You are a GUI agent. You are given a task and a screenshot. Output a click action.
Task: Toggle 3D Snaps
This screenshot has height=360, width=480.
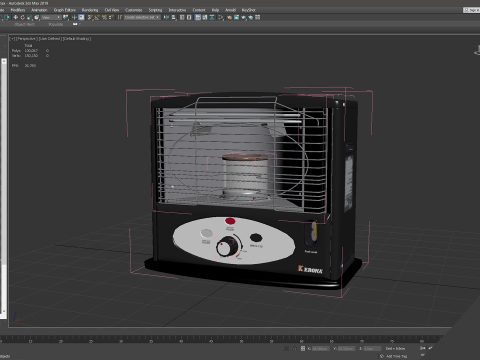(x=90, y=17)
